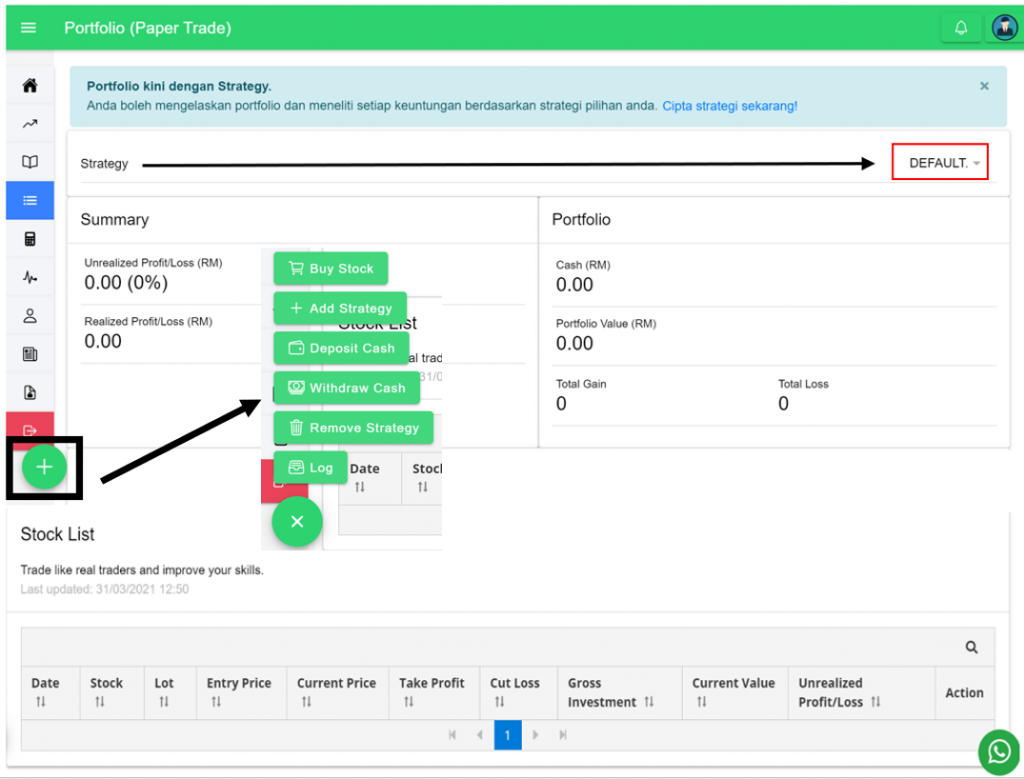Go to page 1 in pagination
This screenshot has height=779, width=1024.
(x=507, y=735)
